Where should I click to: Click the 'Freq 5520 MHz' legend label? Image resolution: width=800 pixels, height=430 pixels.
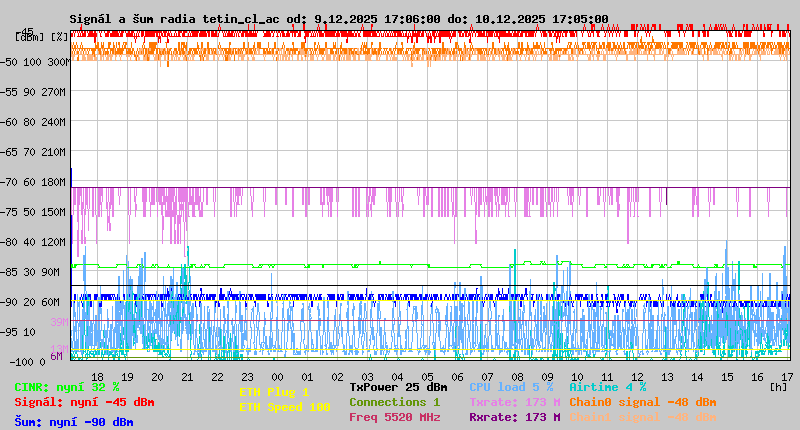394,417
